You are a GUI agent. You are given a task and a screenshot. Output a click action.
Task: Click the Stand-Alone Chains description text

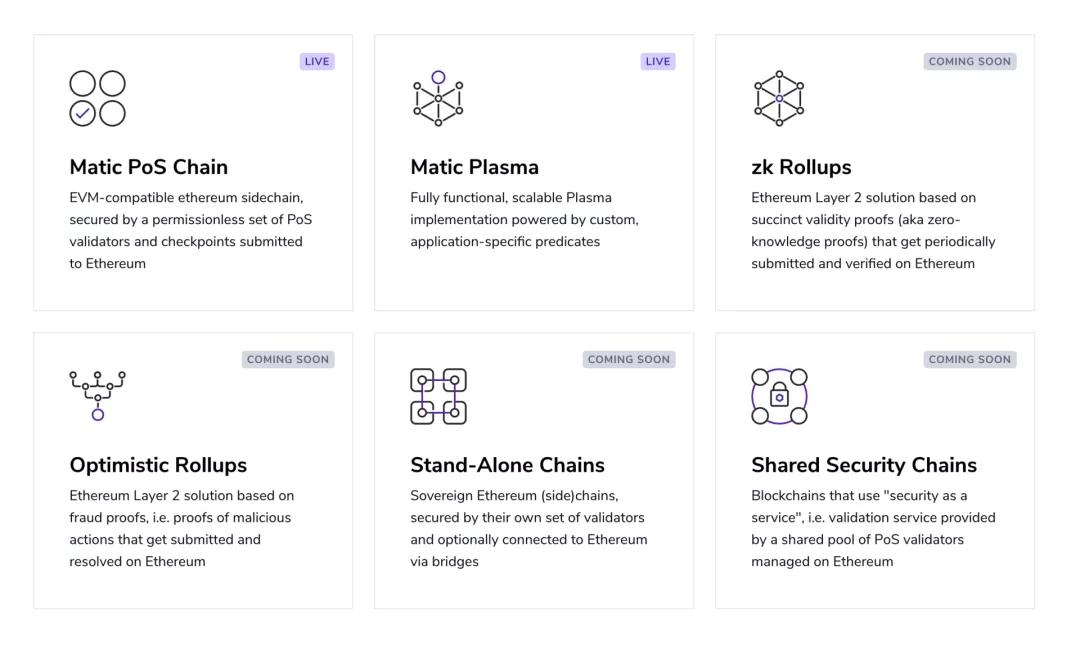point(528,529)
